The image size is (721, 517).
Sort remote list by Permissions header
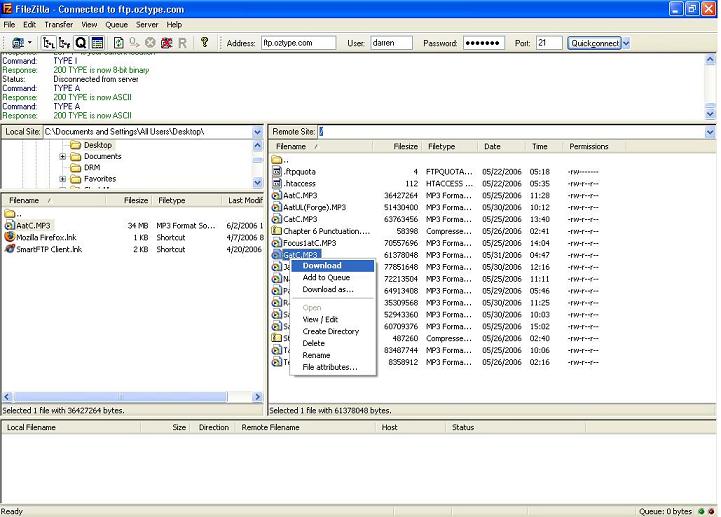click(x=593, y=147)
